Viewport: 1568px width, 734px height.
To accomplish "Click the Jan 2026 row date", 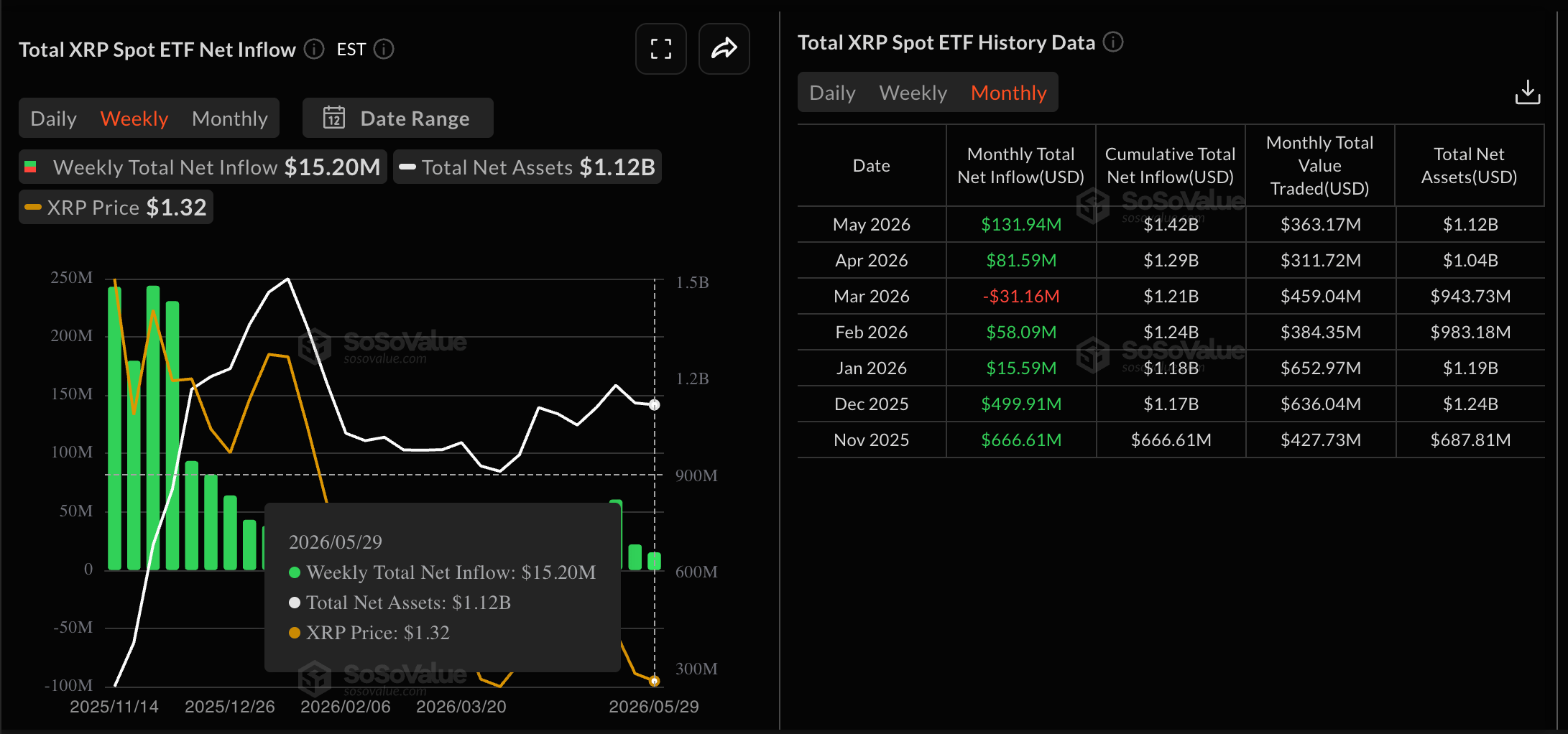I will point(871,368).
